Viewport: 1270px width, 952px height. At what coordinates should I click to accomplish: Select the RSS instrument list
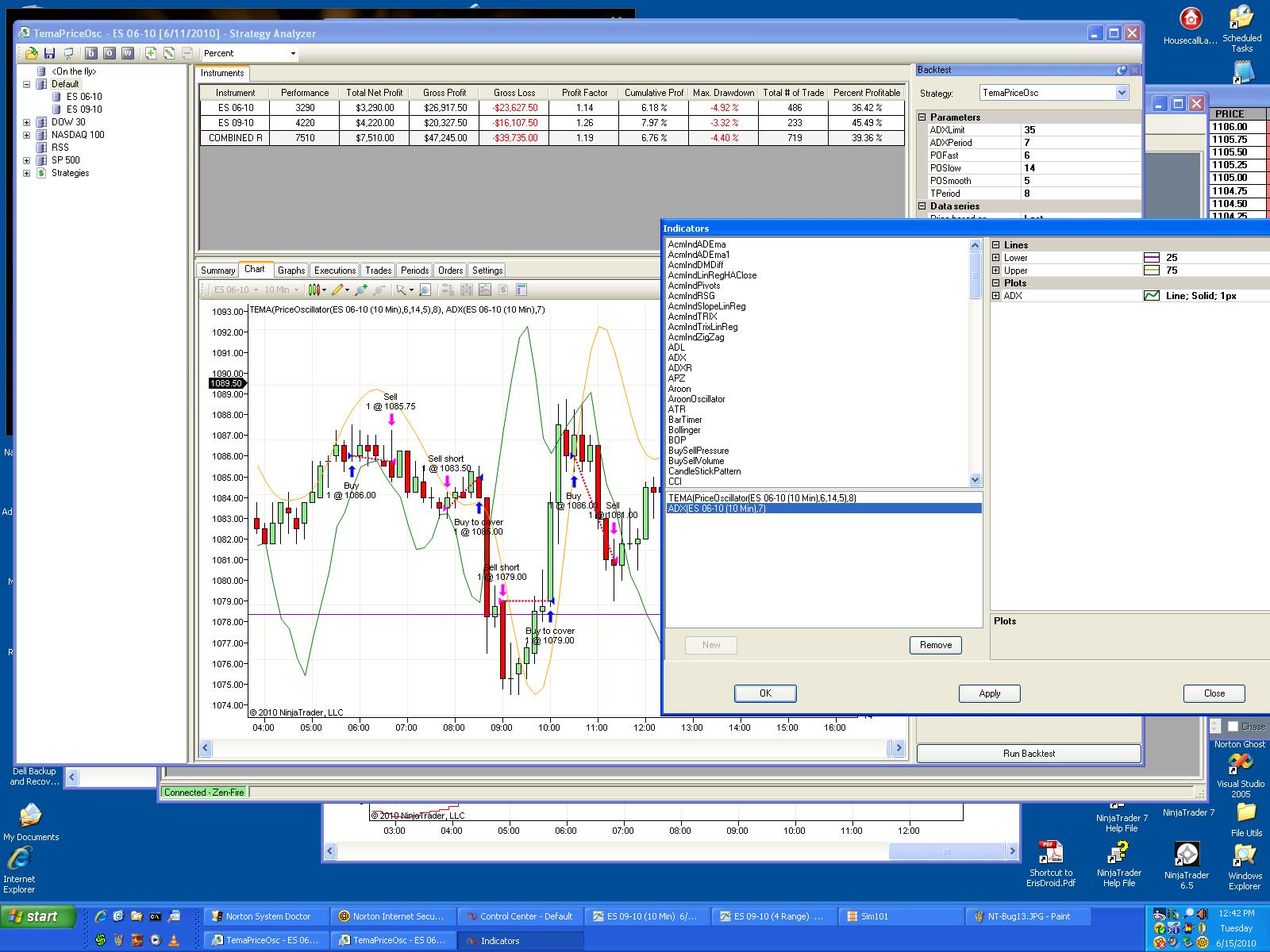(60, 148)
